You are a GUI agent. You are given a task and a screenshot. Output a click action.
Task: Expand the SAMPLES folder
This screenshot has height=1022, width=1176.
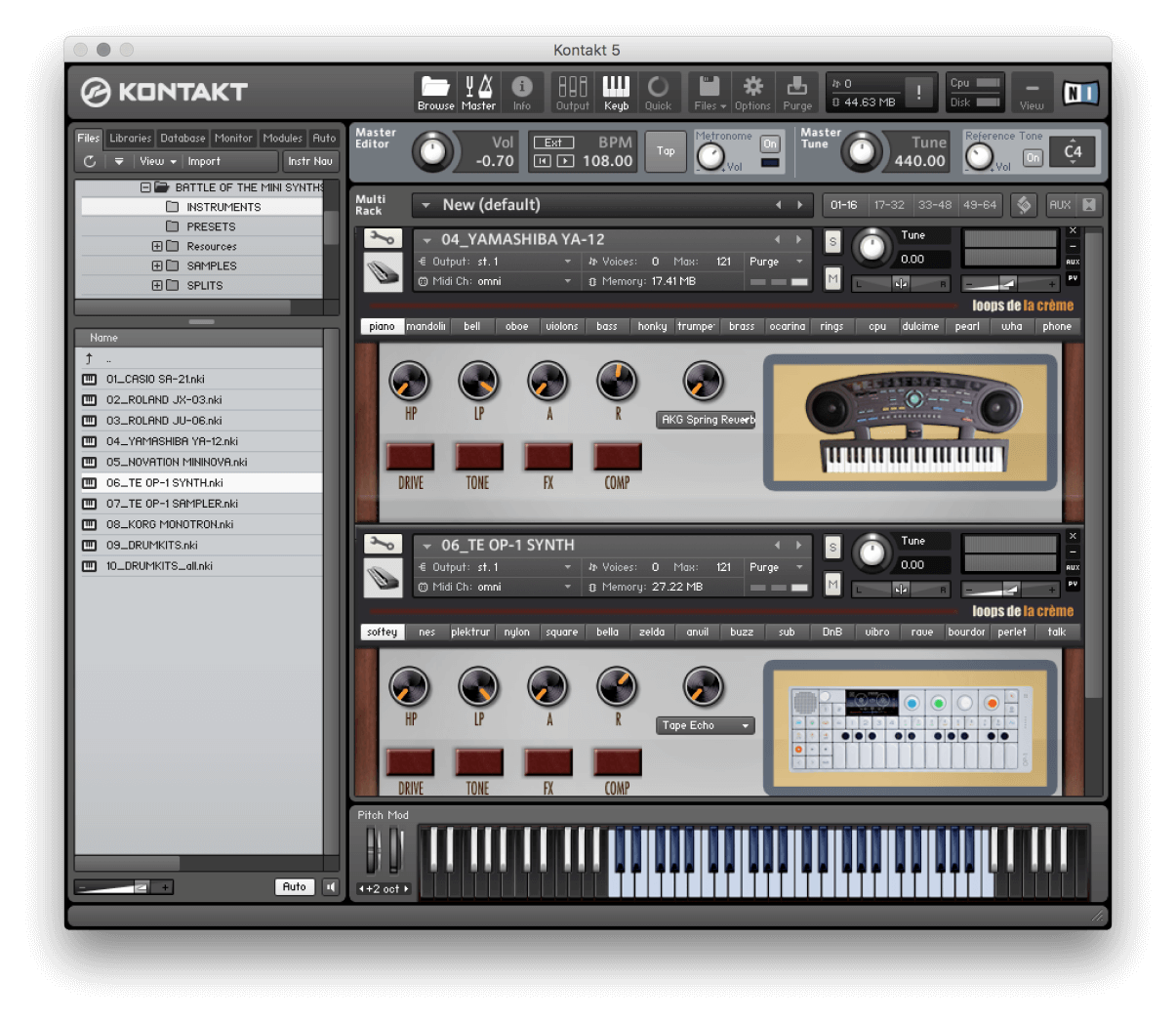click(157, 266)
